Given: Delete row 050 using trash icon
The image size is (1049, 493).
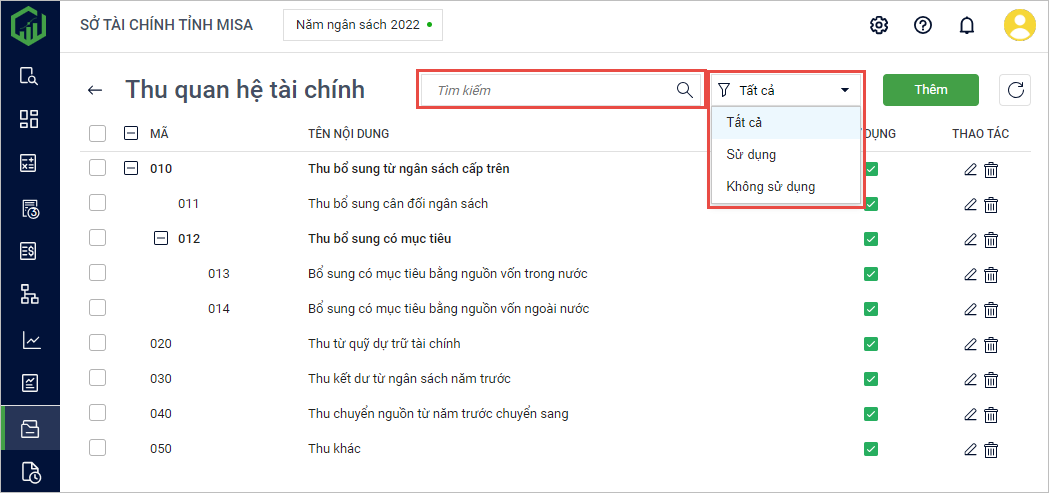Looking at the screenshot, I should click(x=991, y=449).
